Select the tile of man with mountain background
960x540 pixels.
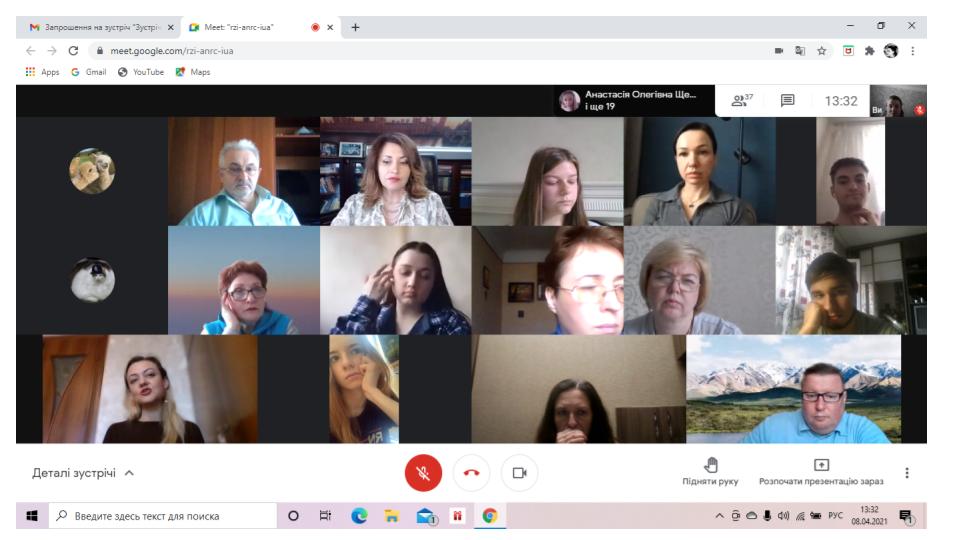click(x=793, y=389)
